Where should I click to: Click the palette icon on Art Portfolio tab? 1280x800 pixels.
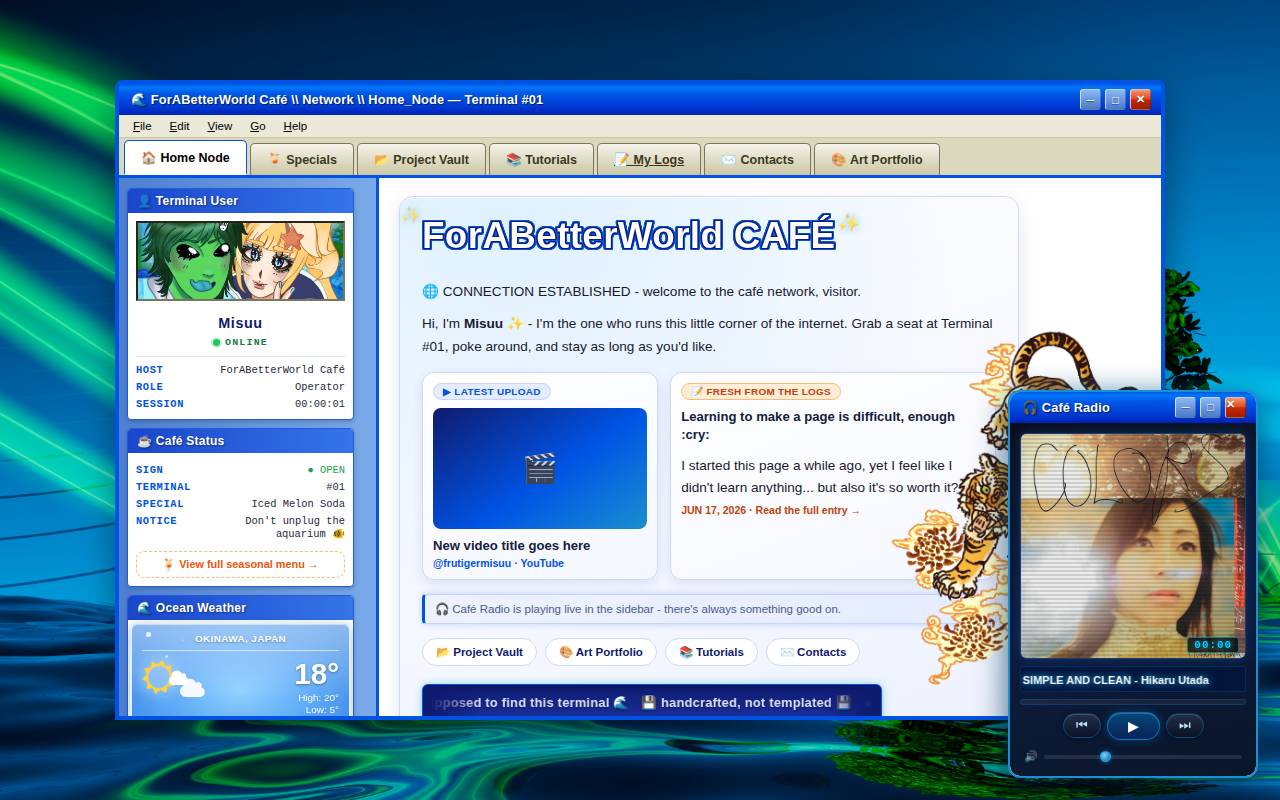click(838, 160)
